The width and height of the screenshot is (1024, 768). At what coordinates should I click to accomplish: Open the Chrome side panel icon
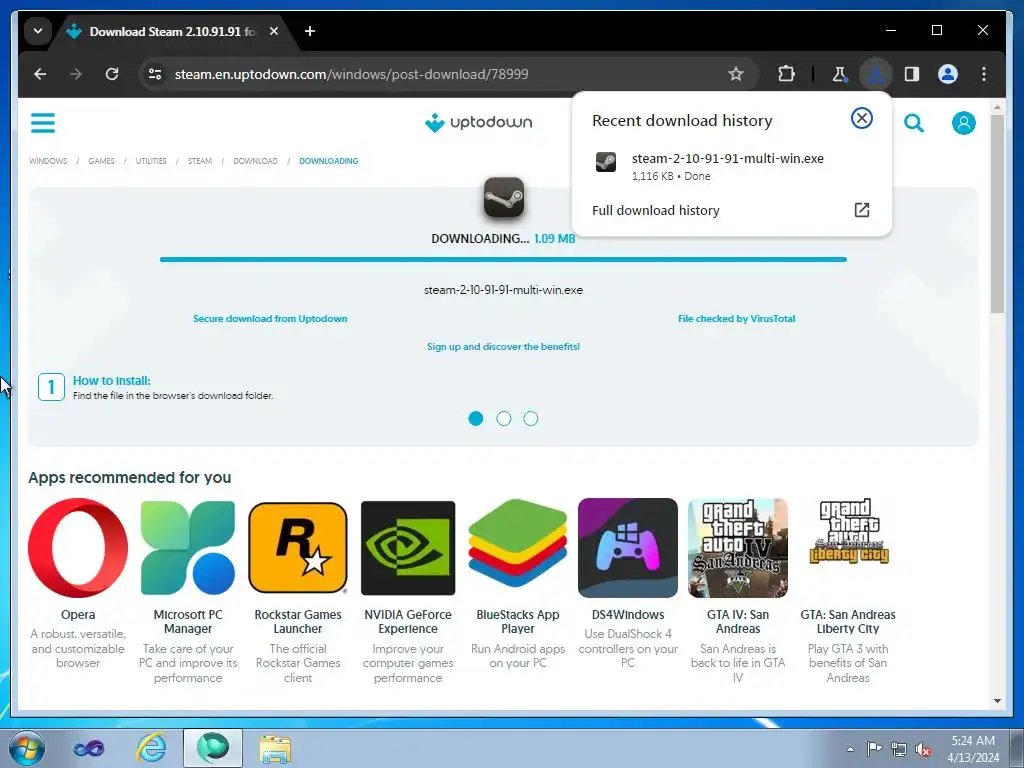pyautogui.click(x=912, y=74)
